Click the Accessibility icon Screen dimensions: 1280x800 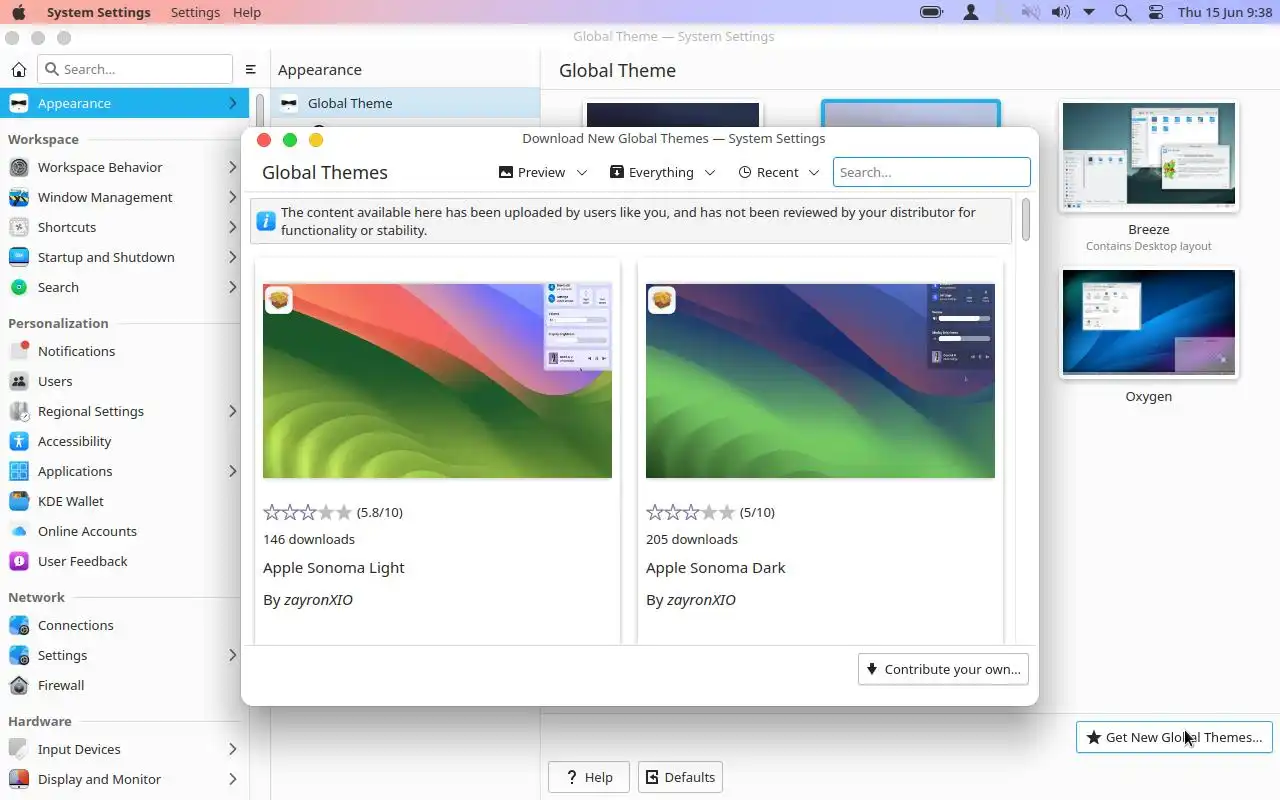(19, 441)
